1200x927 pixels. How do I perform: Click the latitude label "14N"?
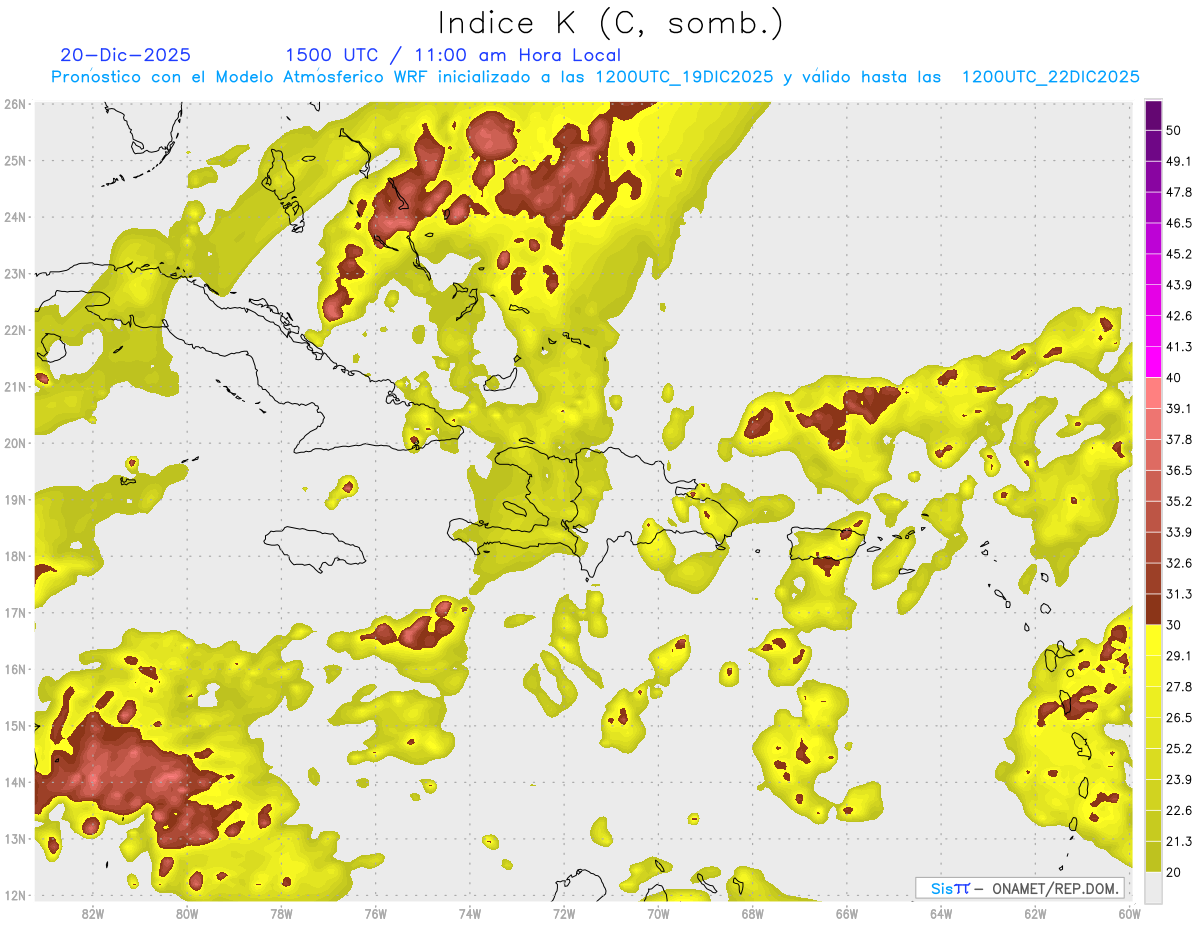(x=15, y=782)
